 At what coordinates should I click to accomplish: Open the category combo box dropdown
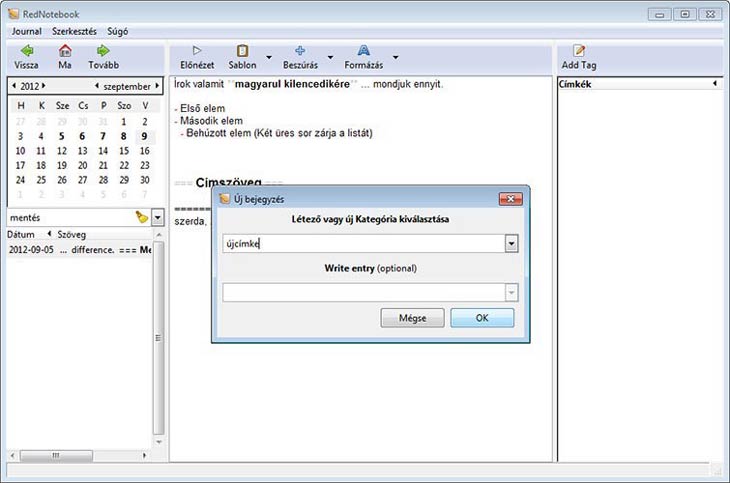pos(510,243)
